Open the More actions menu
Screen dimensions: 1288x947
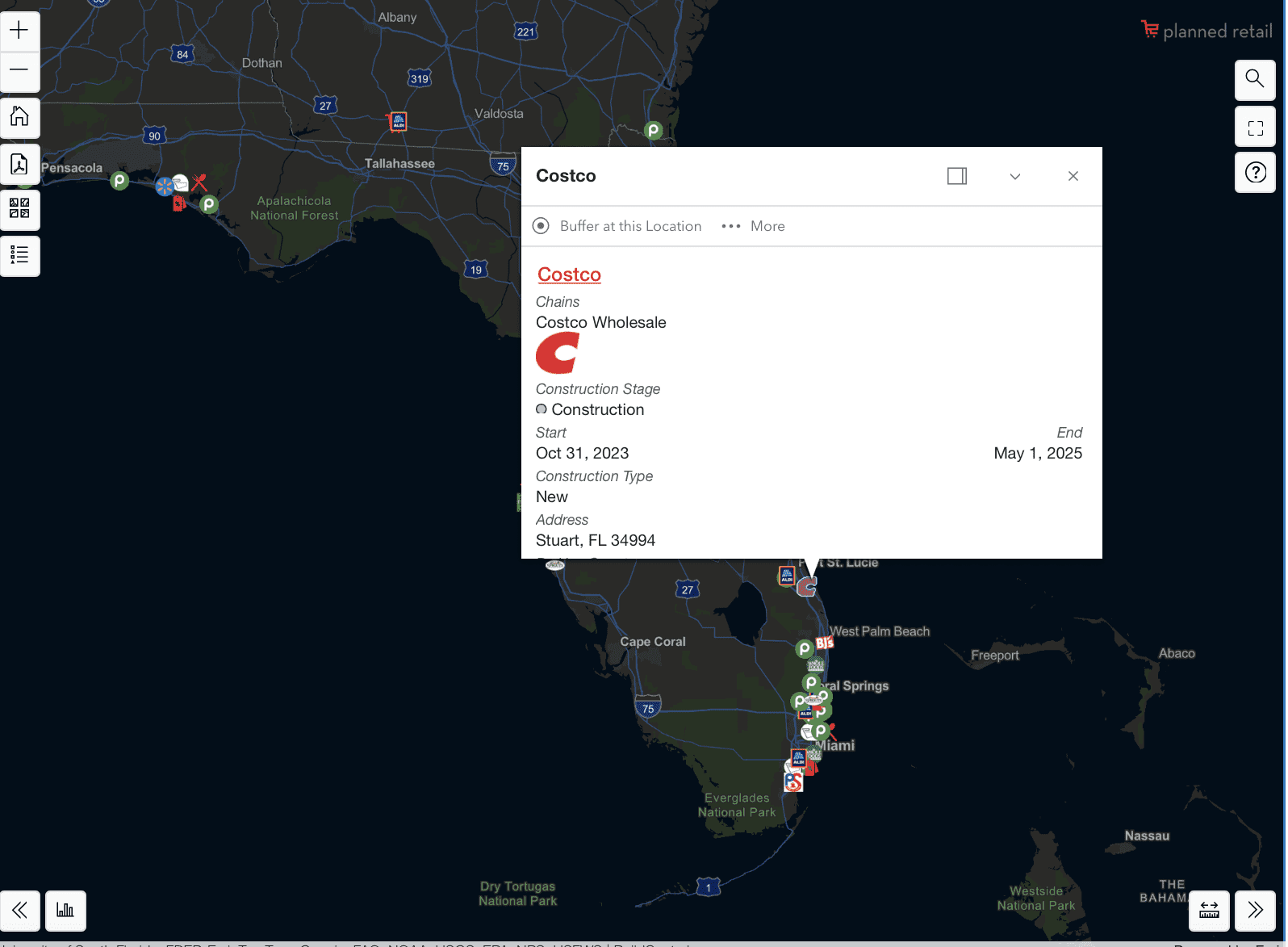pos(753,226)
